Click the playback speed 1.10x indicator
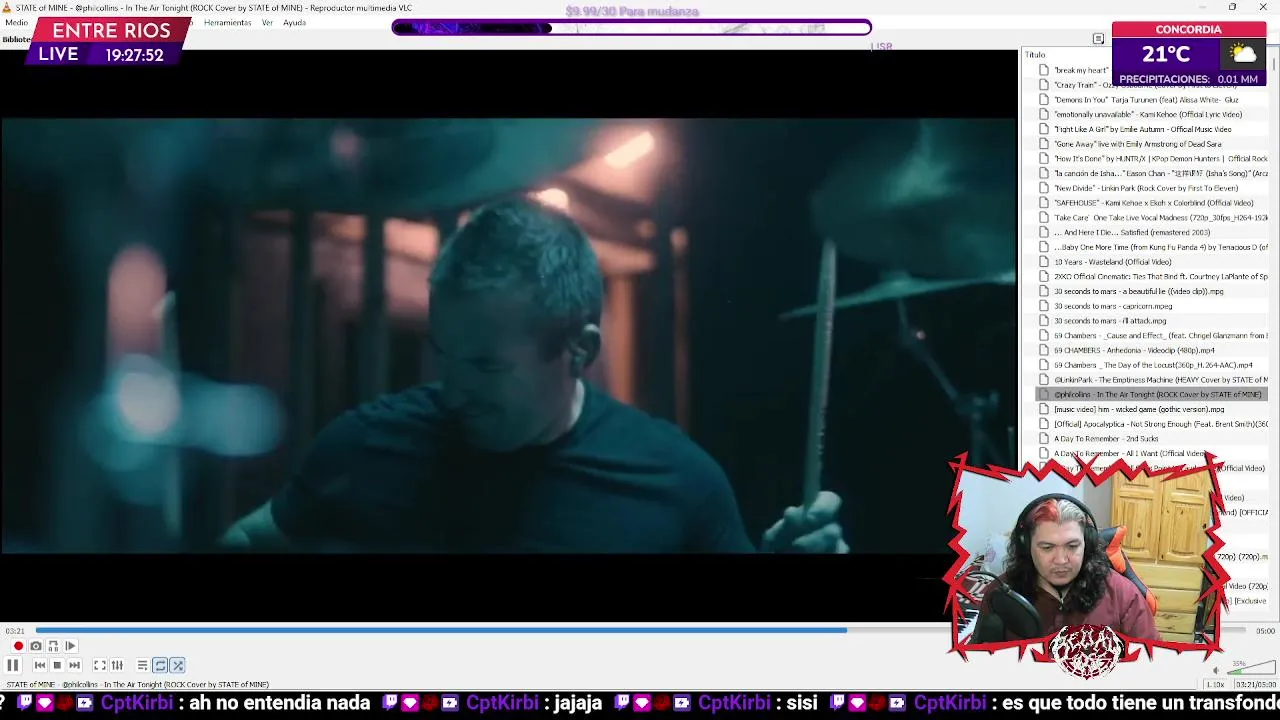The image size is (1280, 720). (1215, 685)
